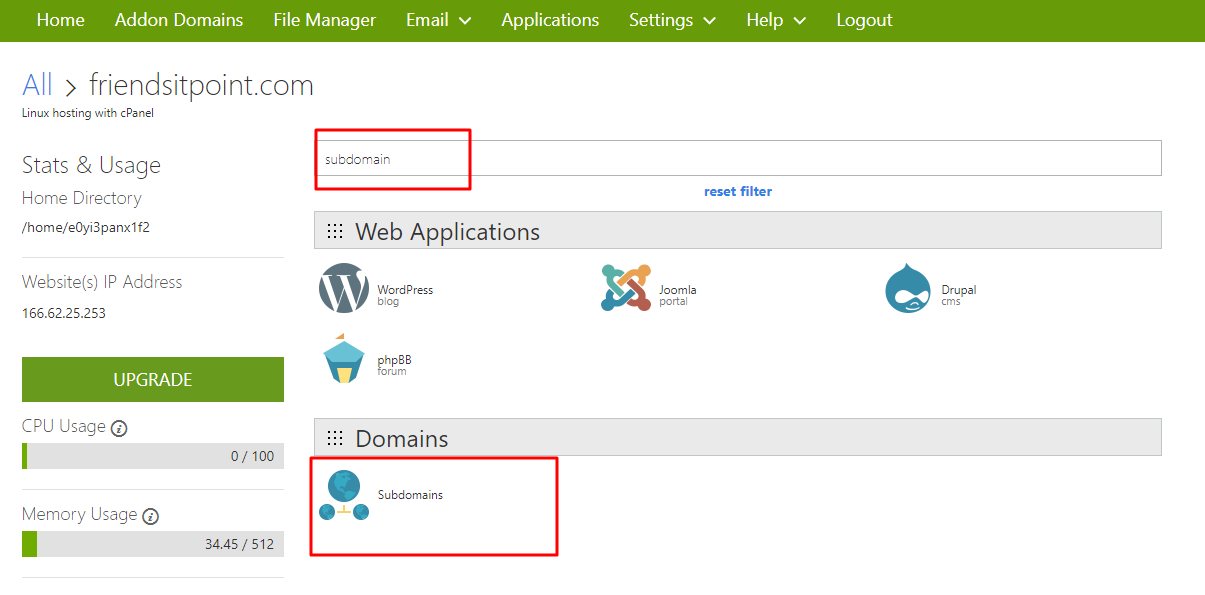Click the Joomla text label
Screen dimensions: 1205x595
(677, 290)
